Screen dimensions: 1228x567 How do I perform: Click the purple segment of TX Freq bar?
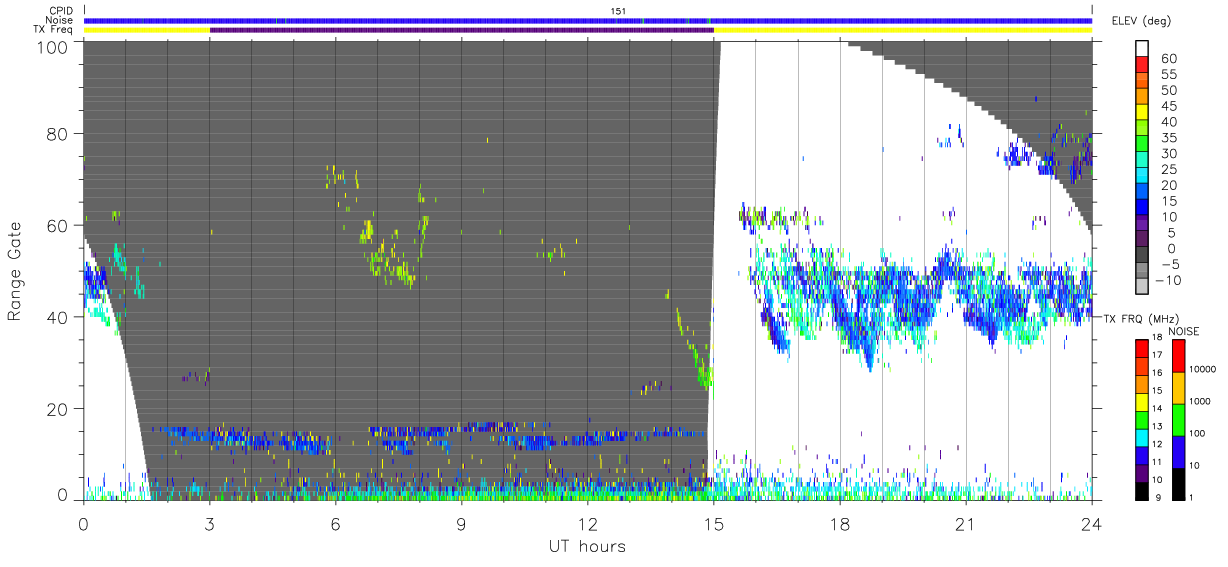coord(462,30)
